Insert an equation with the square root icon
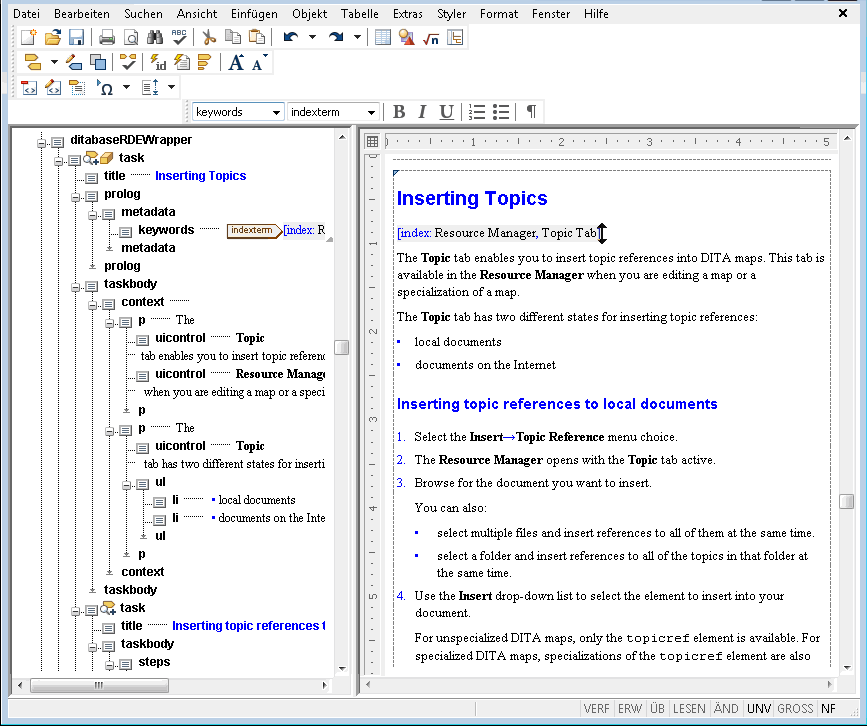This screenshot has height=726, width=867. pos(431,38)
